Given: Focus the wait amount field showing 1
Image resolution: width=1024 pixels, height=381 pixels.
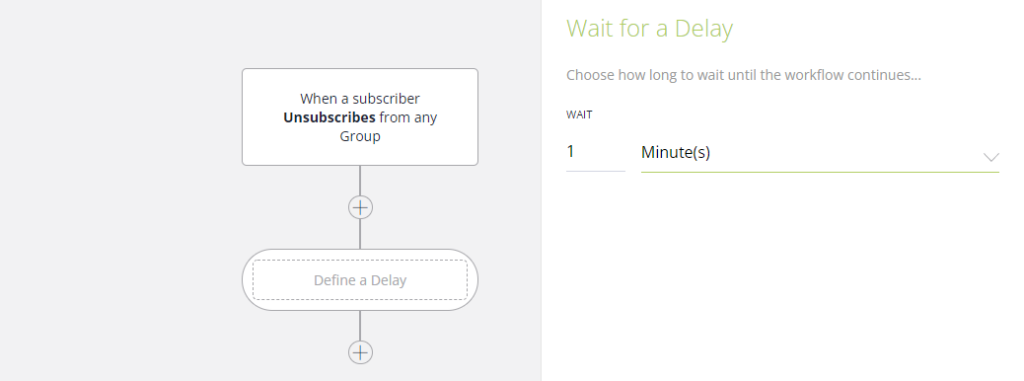Looking at the screenshot, I should coord(595,152).
